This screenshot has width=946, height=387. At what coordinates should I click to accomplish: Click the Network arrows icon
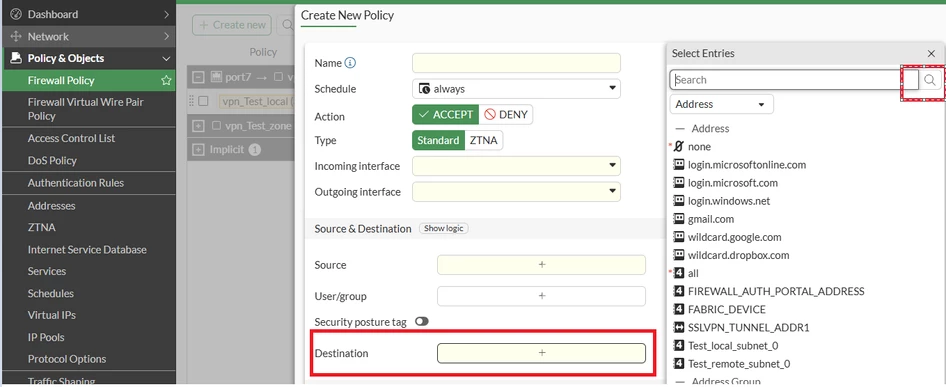tap(16, 36)
